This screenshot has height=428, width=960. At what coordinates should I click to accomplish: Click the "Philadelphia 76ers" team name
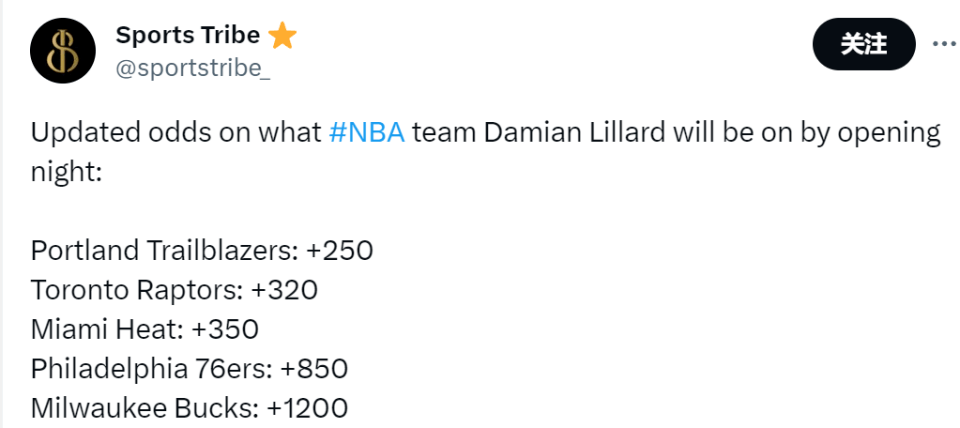(149, 368)
